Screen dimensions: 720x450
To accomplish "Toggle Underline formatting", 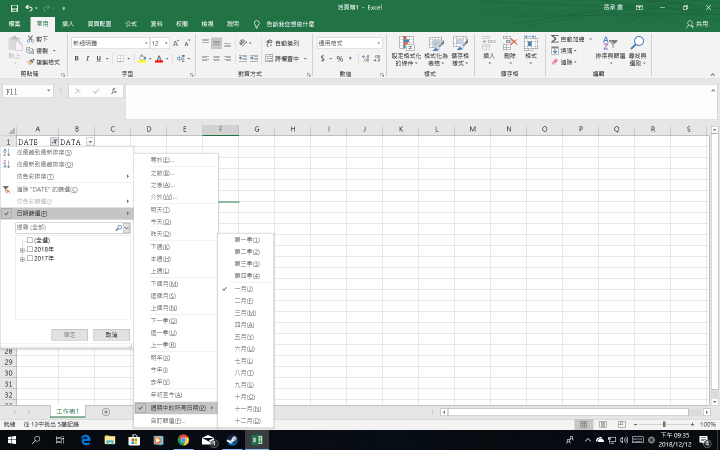I will point(98,59).
